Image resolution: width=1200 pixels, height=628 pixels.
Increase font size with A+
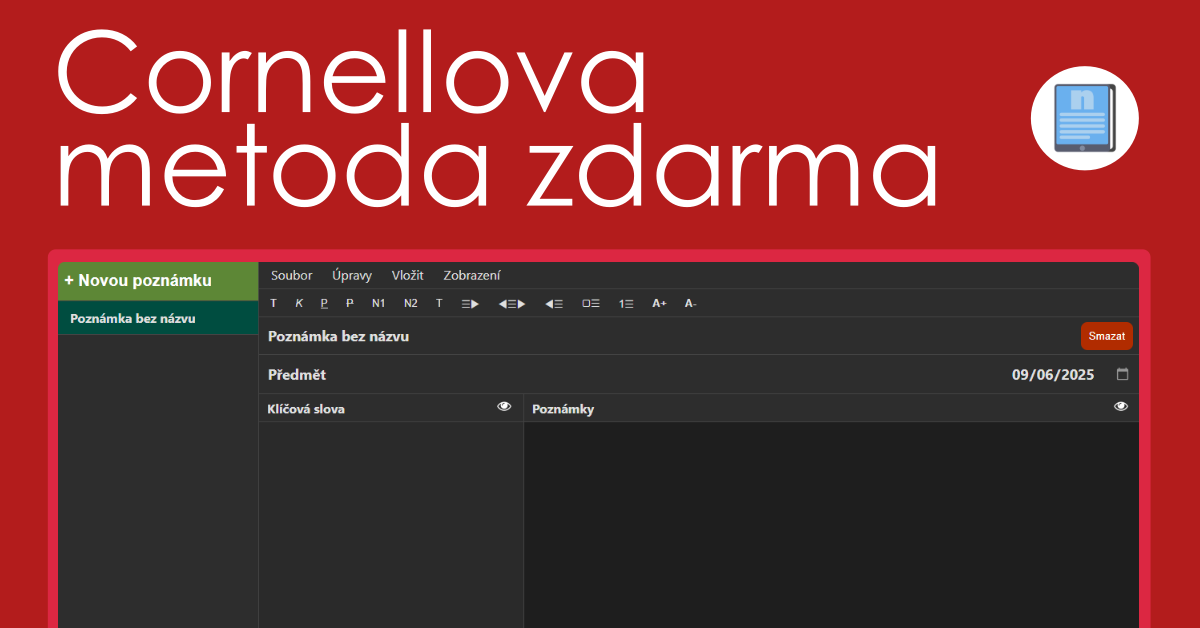point(659,303)
